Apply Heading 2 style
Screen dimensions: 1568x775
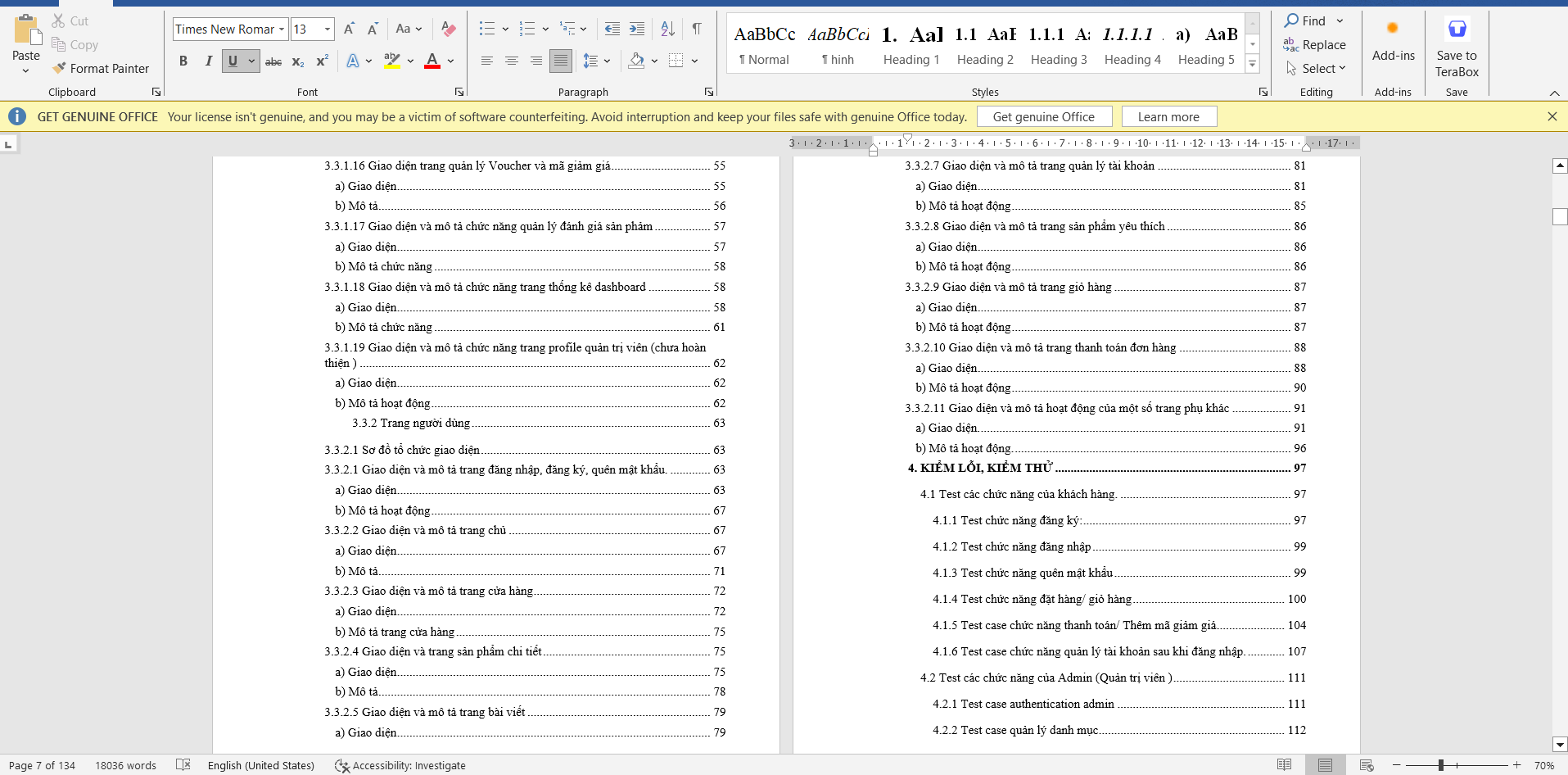point(985,45)
